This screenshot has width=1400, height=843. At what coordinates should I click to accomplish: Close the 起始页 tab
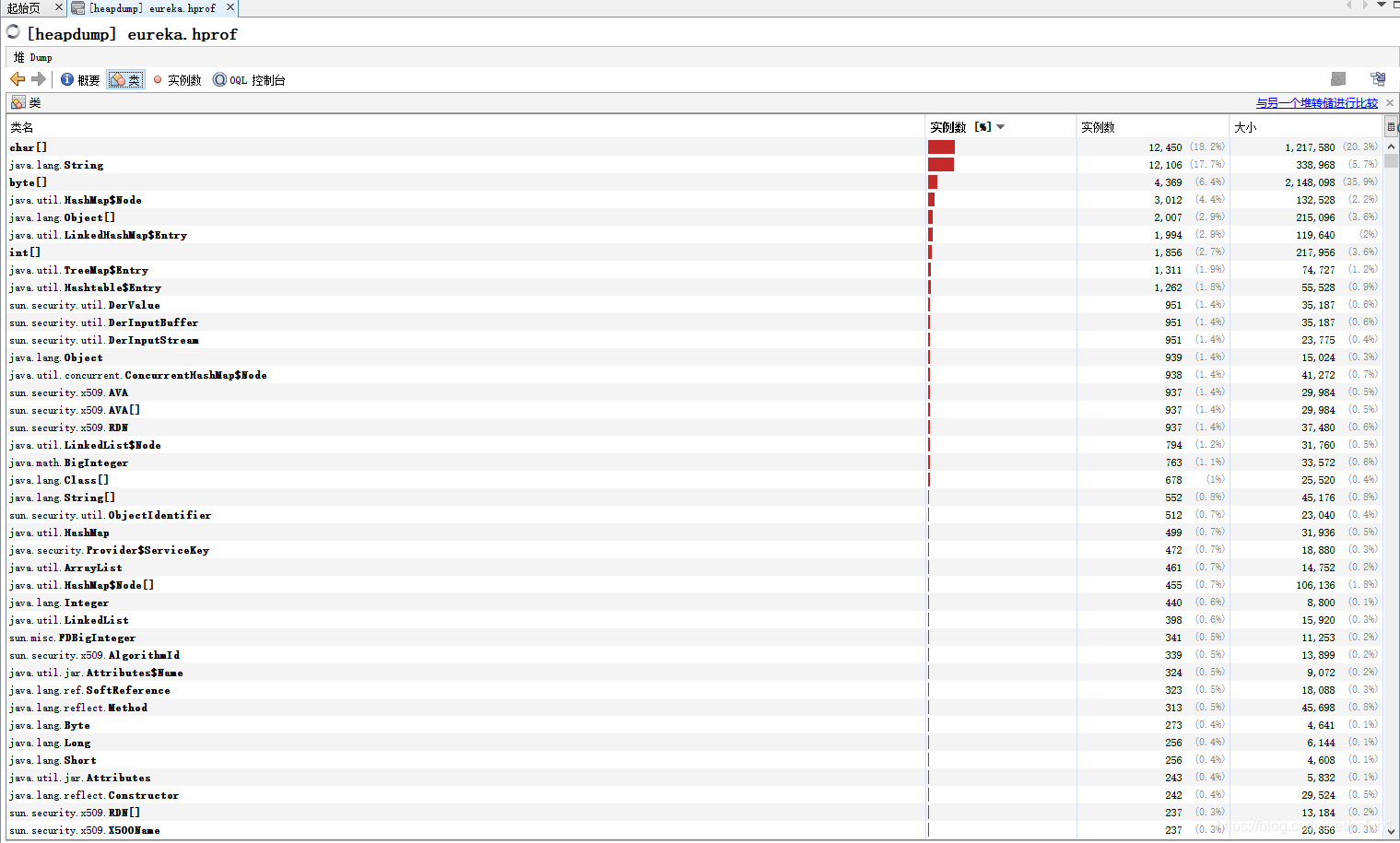tap(59, 7)
